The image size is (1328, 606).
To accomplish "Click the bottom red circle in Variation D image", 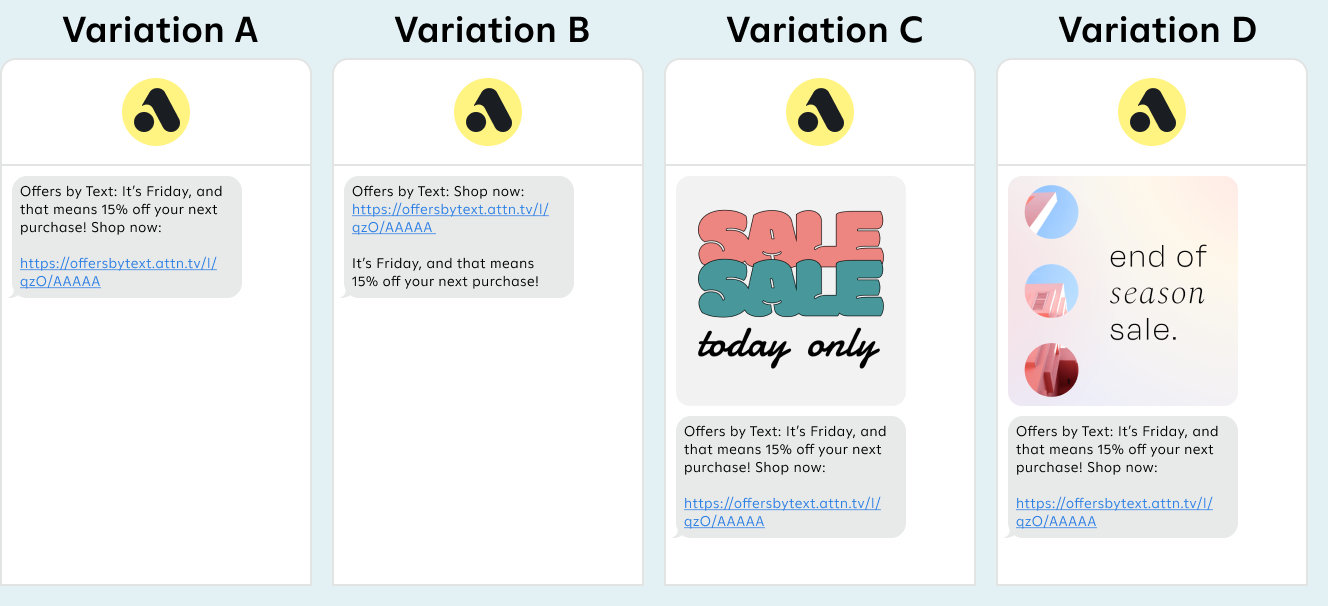I will (1051, 370).
